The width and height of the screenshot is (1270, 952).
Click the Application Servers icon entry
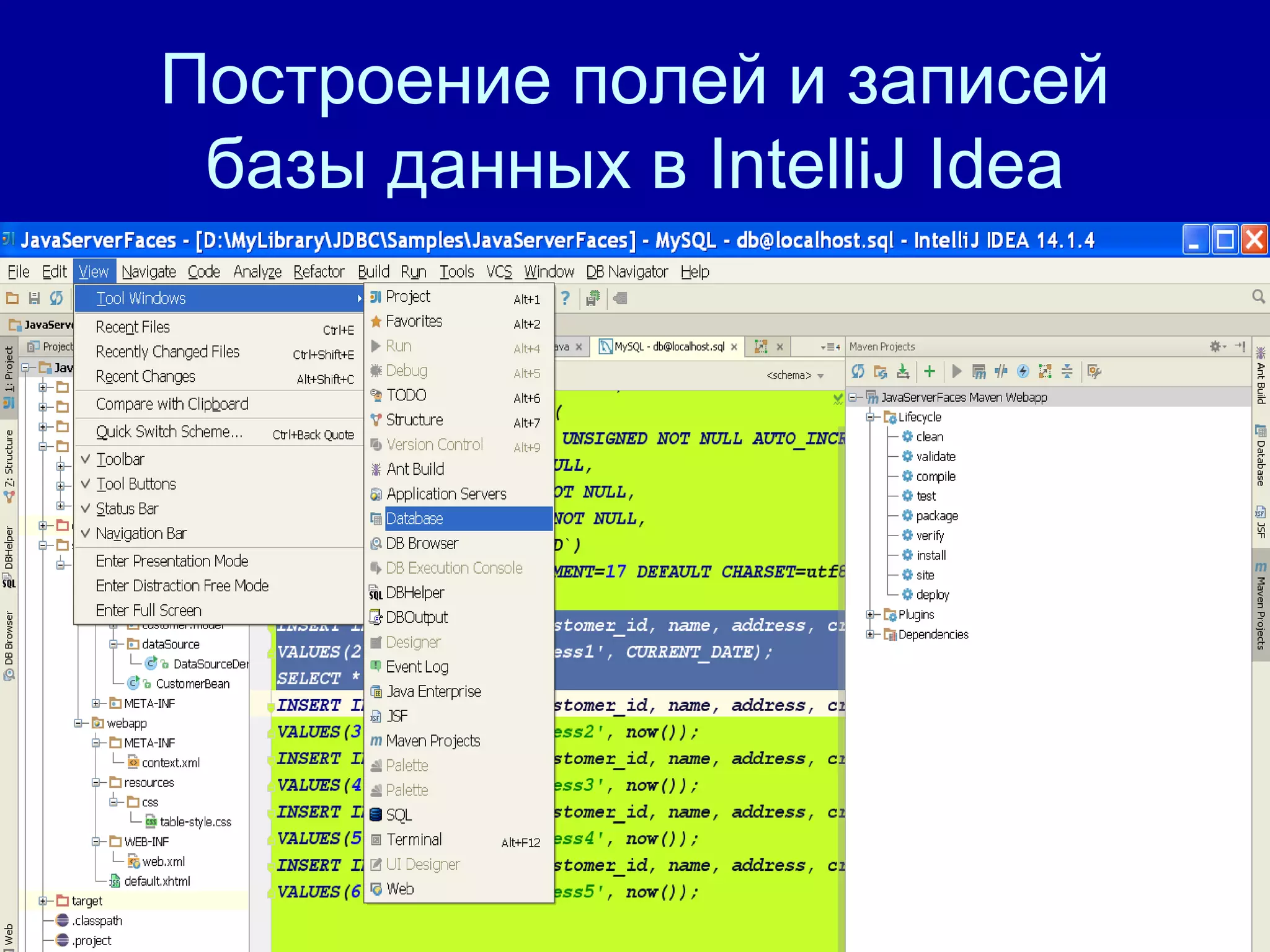click(x=376, y=494)
